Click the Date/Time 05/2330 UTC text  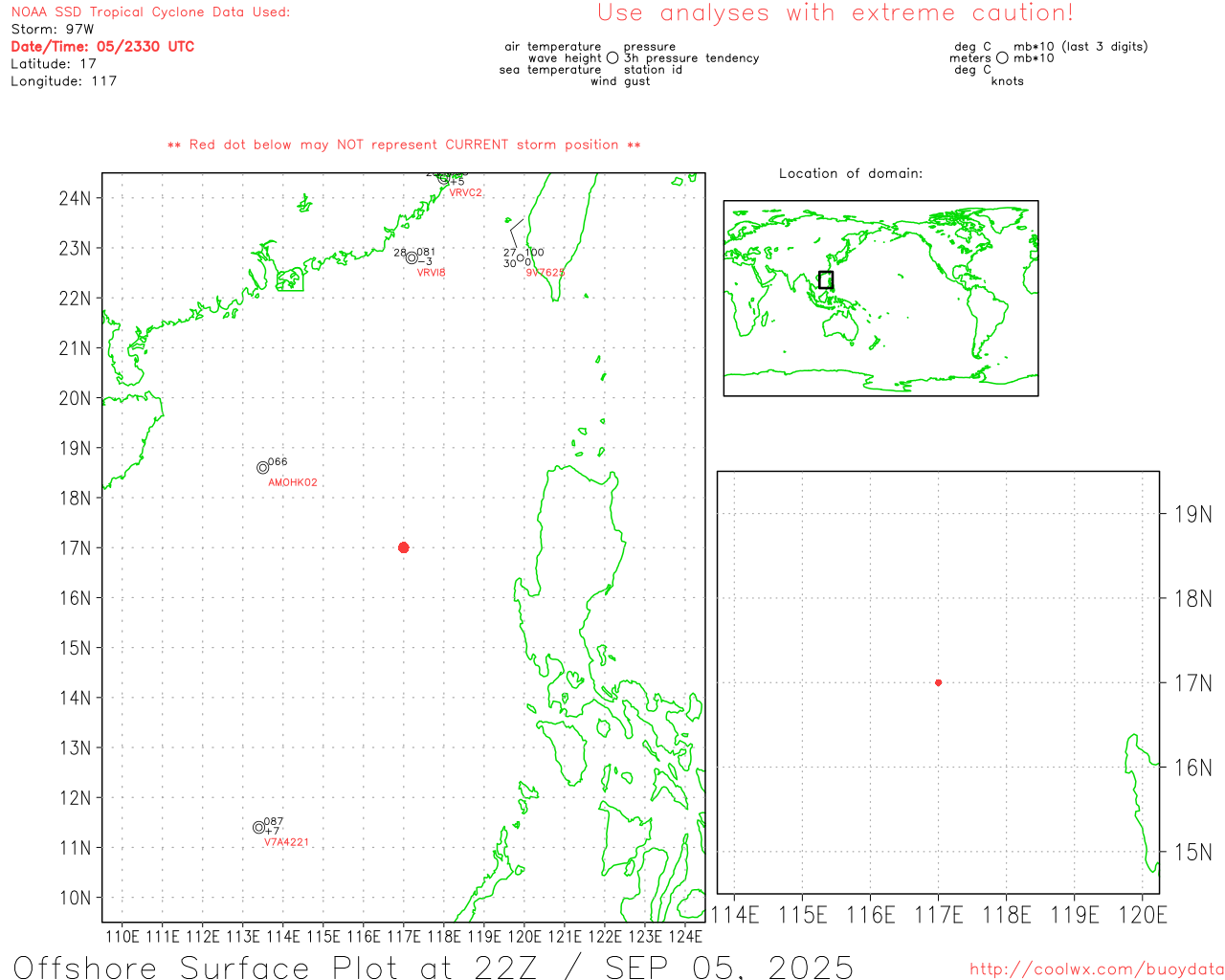click(x=102, y=46)
